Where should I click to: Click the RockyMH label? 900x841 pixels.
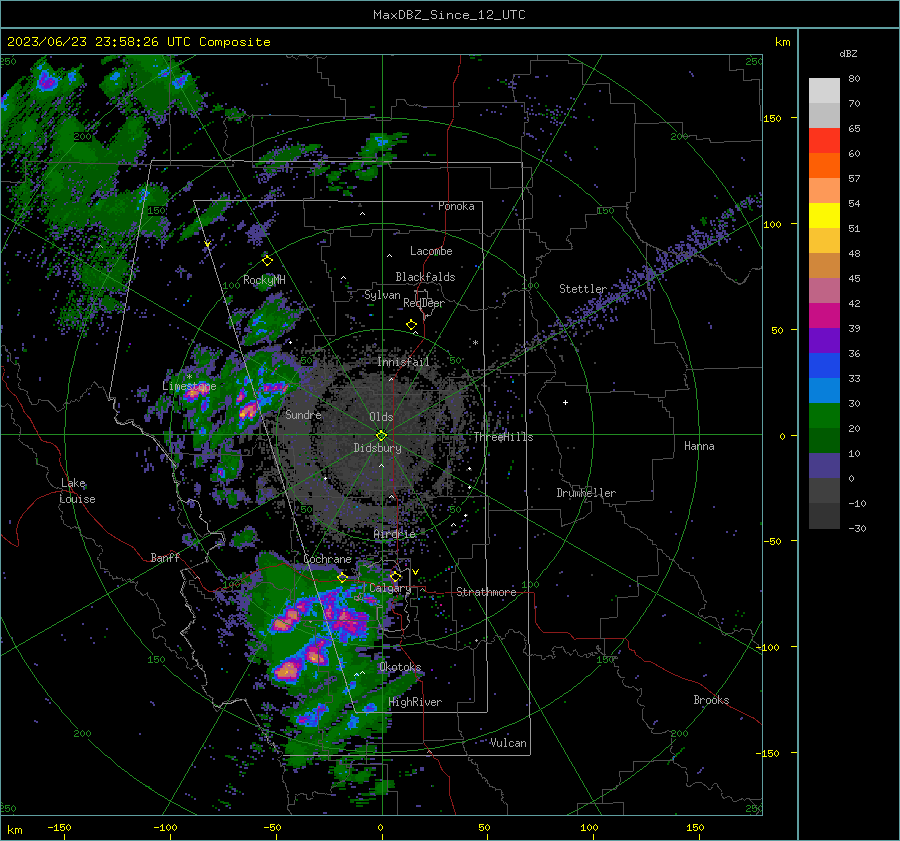click(264, 280)
